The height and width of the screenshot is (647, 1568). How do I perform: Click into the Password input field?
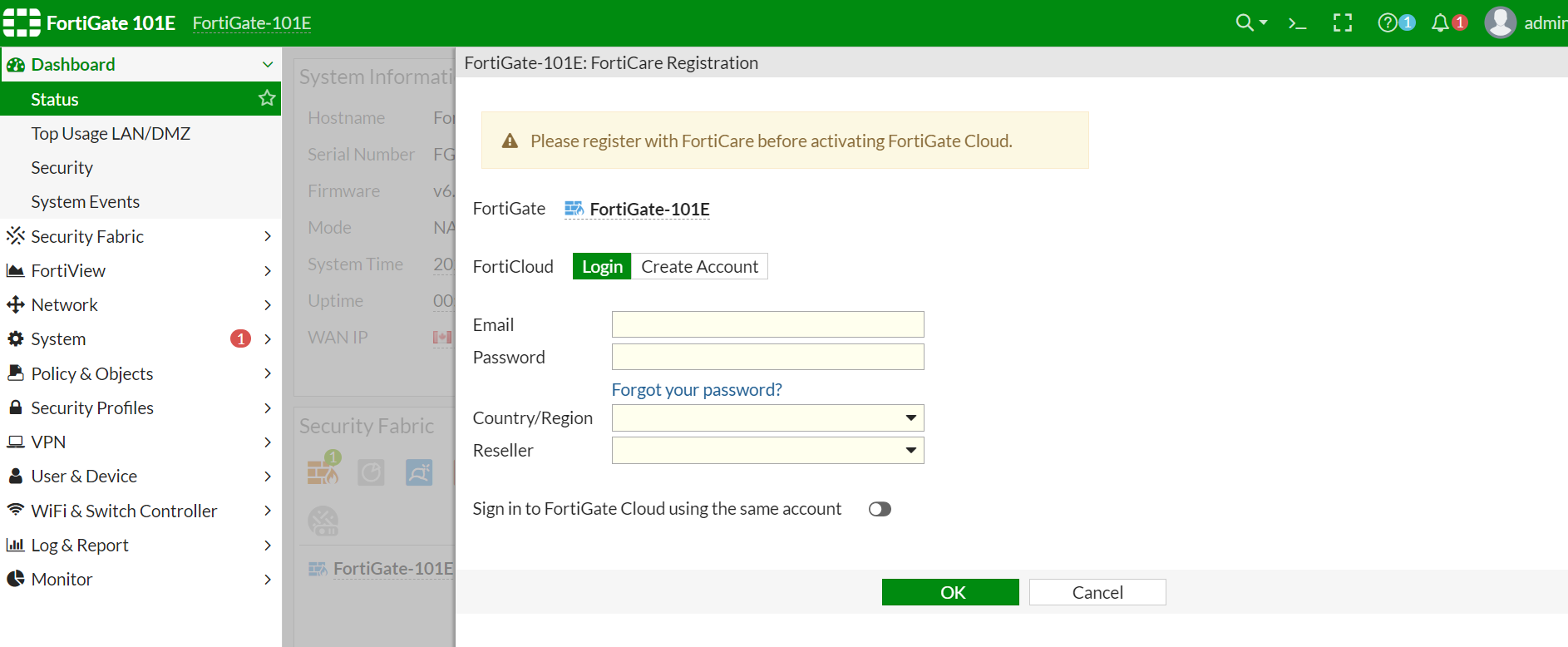click(767, 357)
